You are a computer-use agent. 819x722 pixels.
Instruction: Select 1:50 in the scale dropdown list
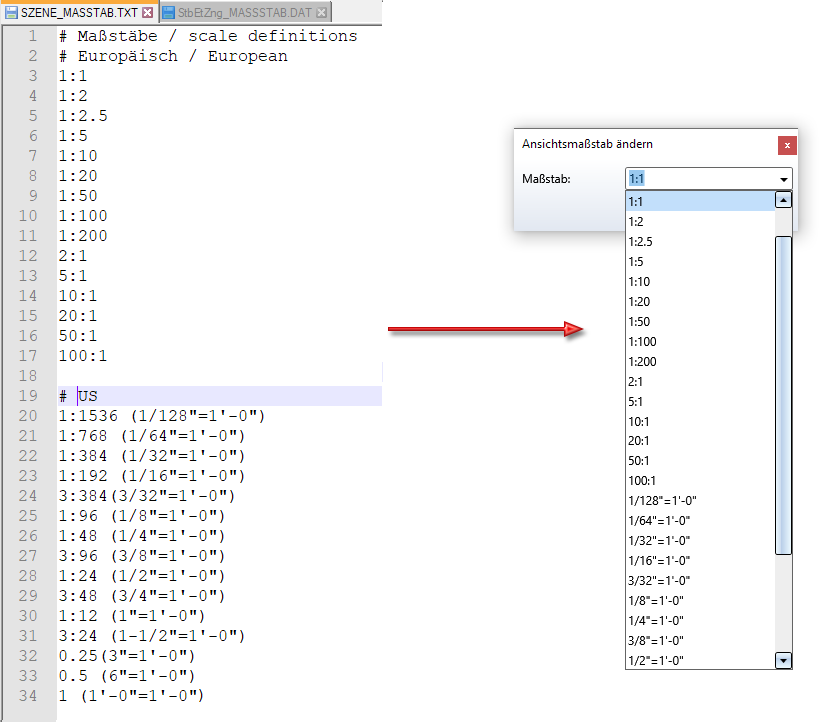(x=700, y=322)
